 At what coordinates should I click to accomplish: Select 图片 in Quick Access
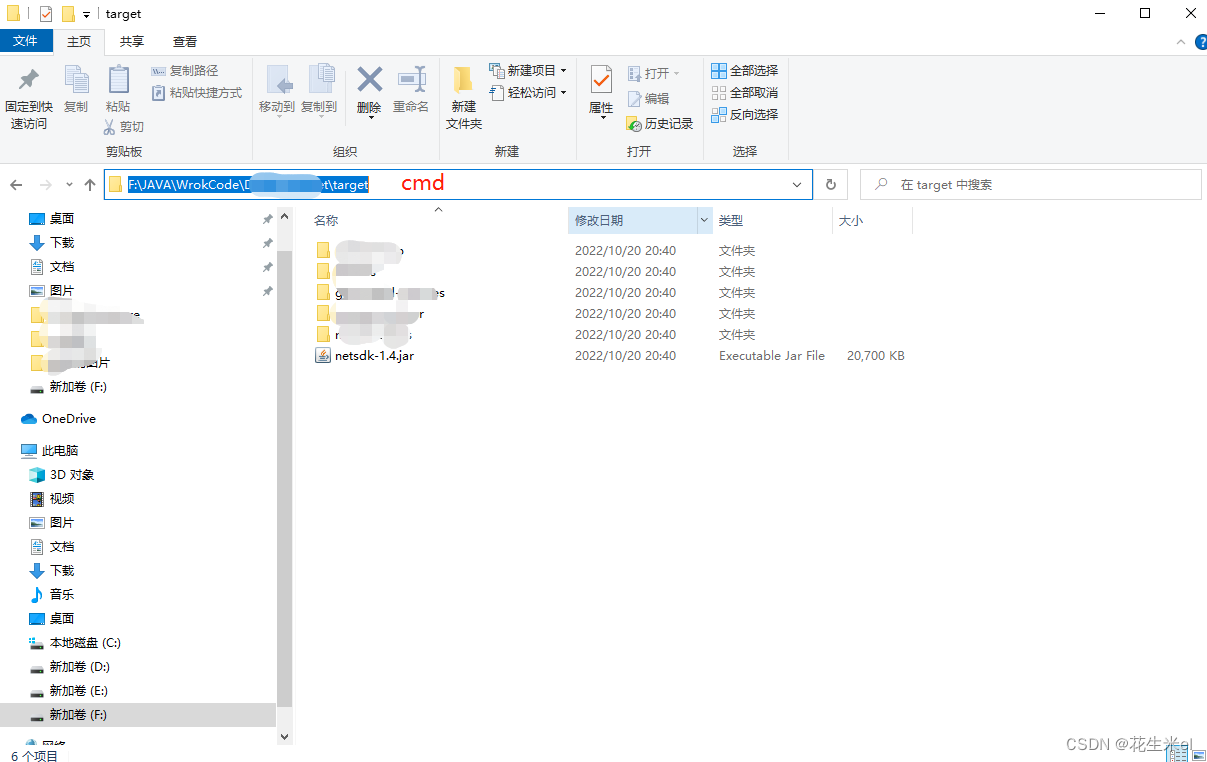click(62, 291)
